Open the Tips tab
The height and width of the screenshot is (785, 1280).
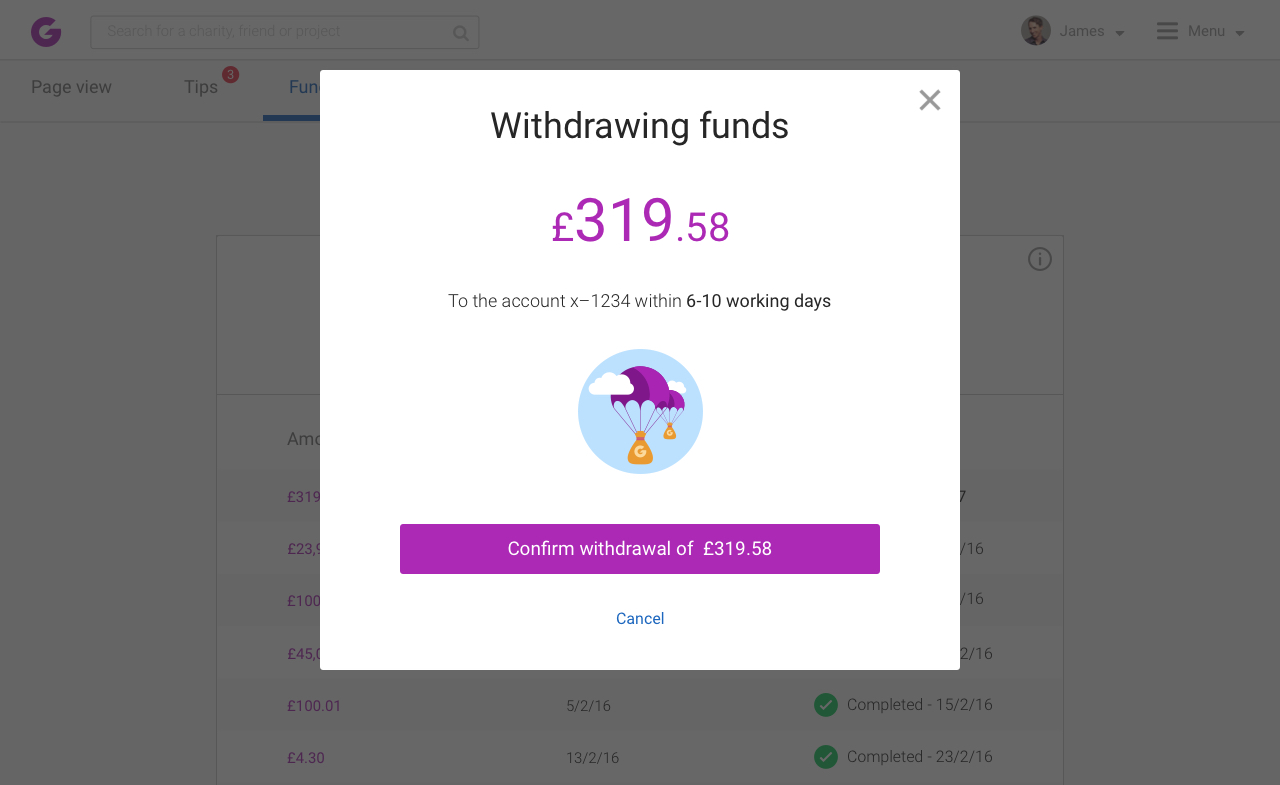coord(200,87)
